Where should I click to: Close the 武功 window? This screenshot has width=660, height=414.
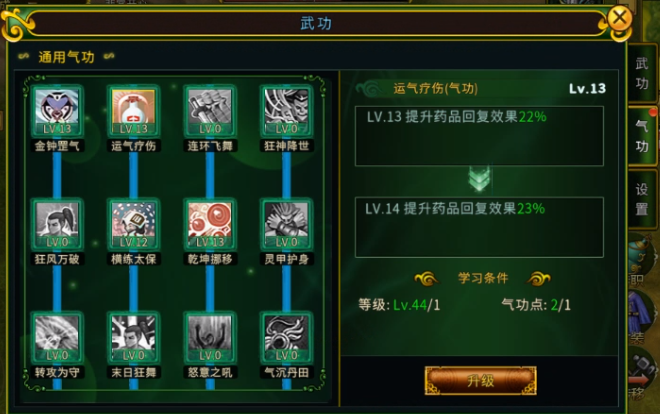pyautogui.click(x=619, y=19)
